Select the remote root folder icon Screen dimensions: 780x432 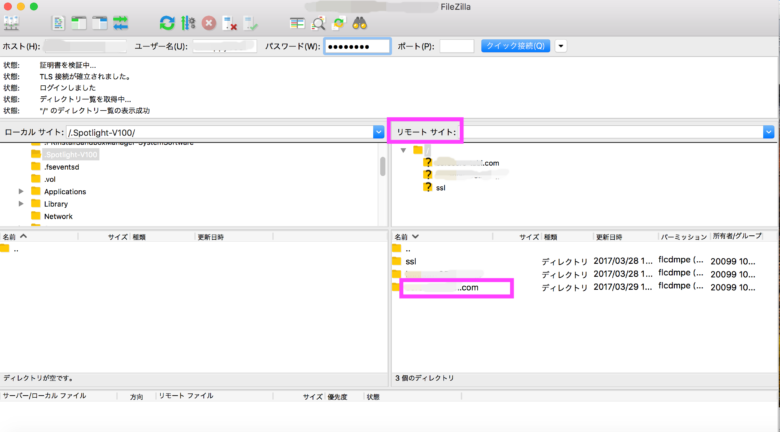(x=418, y=150)
